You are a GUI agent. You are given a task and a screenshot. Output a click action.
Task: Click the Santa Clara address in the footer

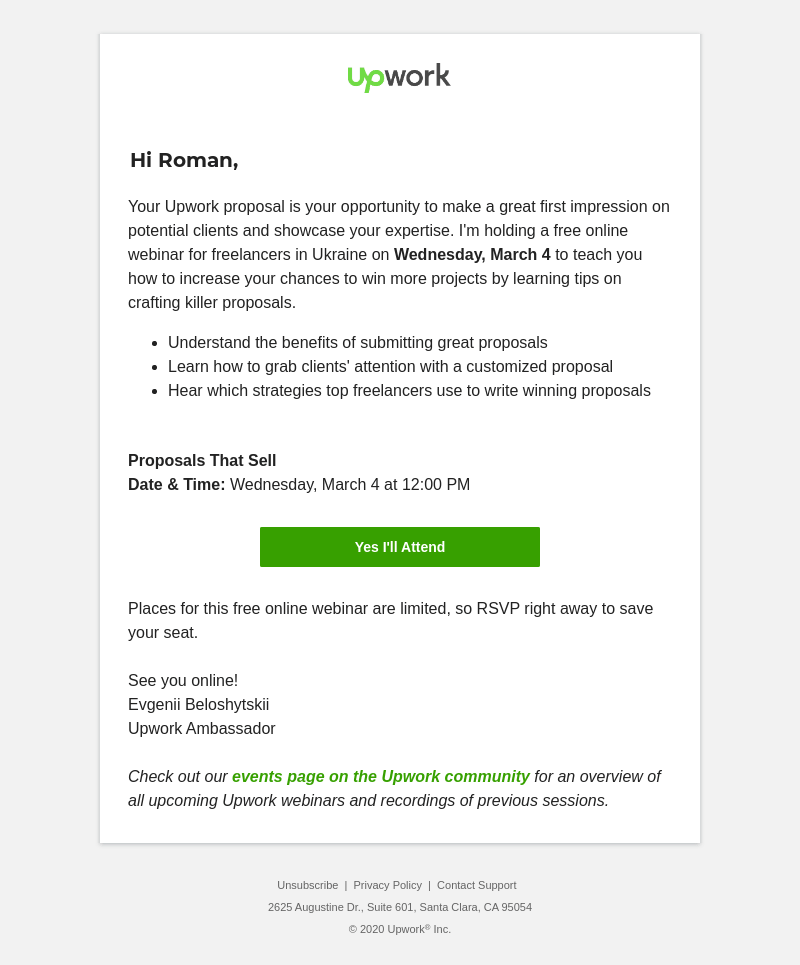(x=399, y=907)
